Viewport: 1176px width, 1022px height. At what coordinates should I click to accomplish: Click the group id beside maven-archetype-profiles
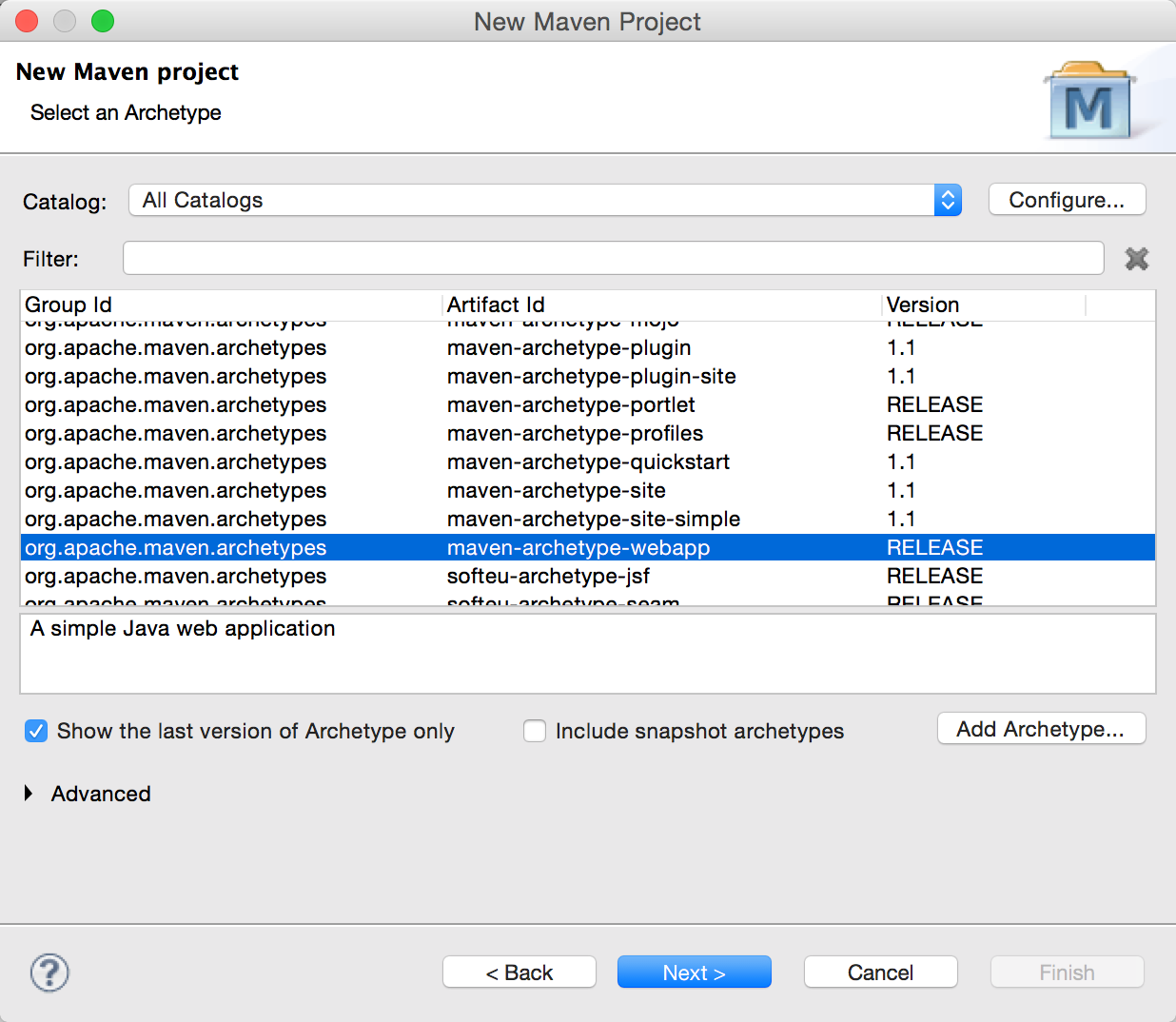tap(176, 433)
